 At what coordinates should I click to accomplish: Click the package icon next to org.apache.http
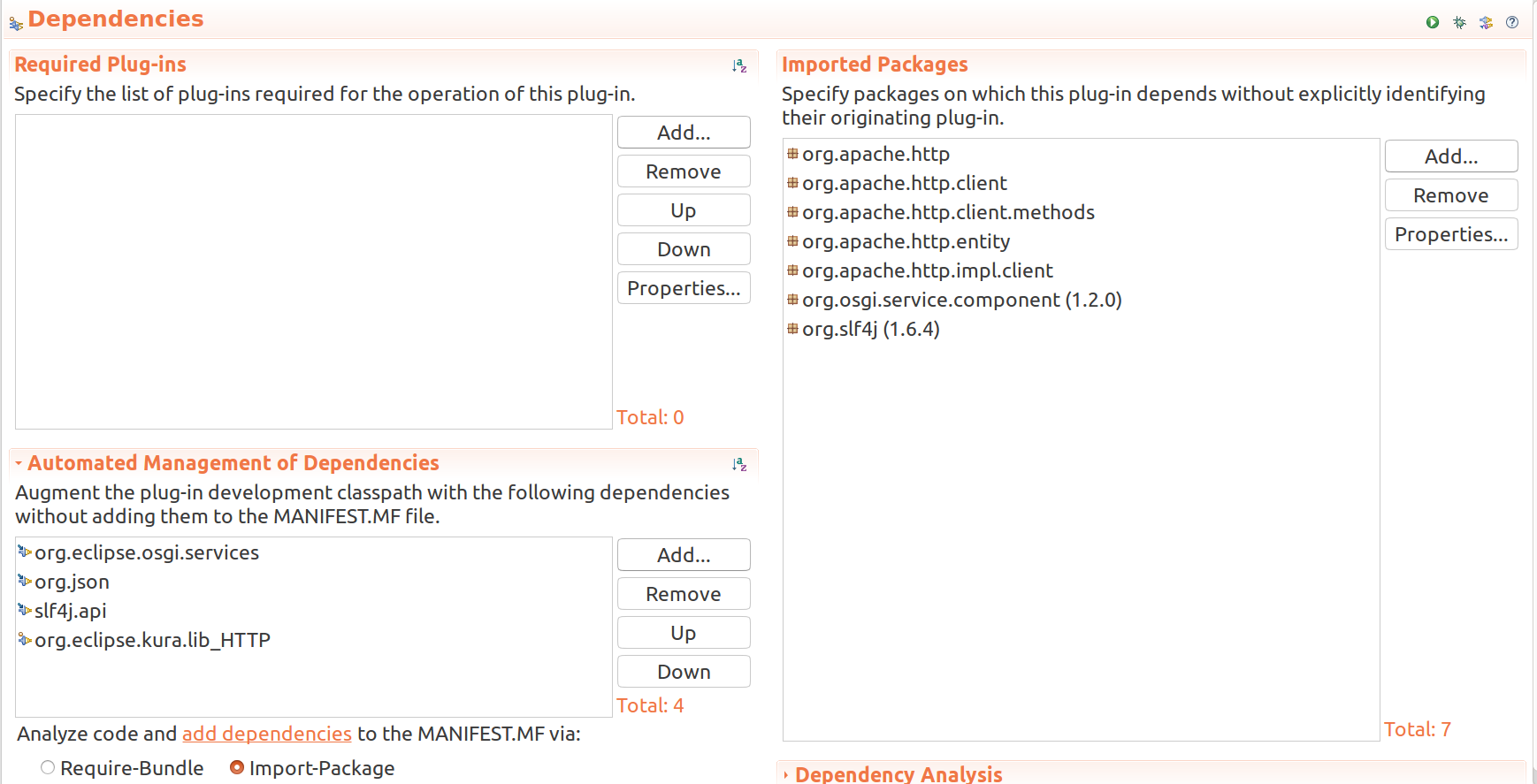click(x=792, y=154)
